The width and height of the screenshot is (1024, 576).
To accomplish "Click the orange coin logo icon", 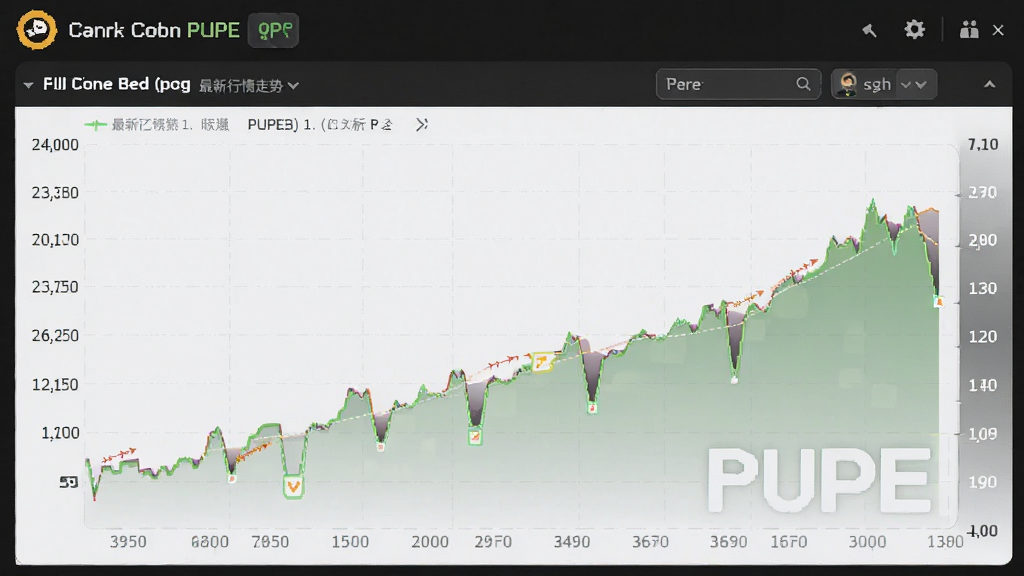I will [x=37, y=29].
